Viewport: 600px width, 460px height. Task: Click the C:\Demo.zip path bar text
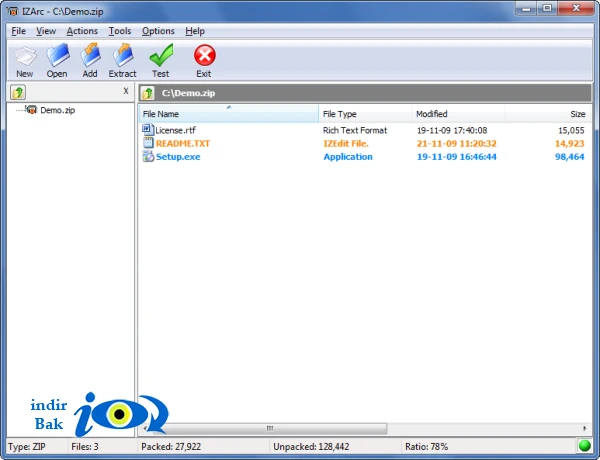click(x=188, y=93)
